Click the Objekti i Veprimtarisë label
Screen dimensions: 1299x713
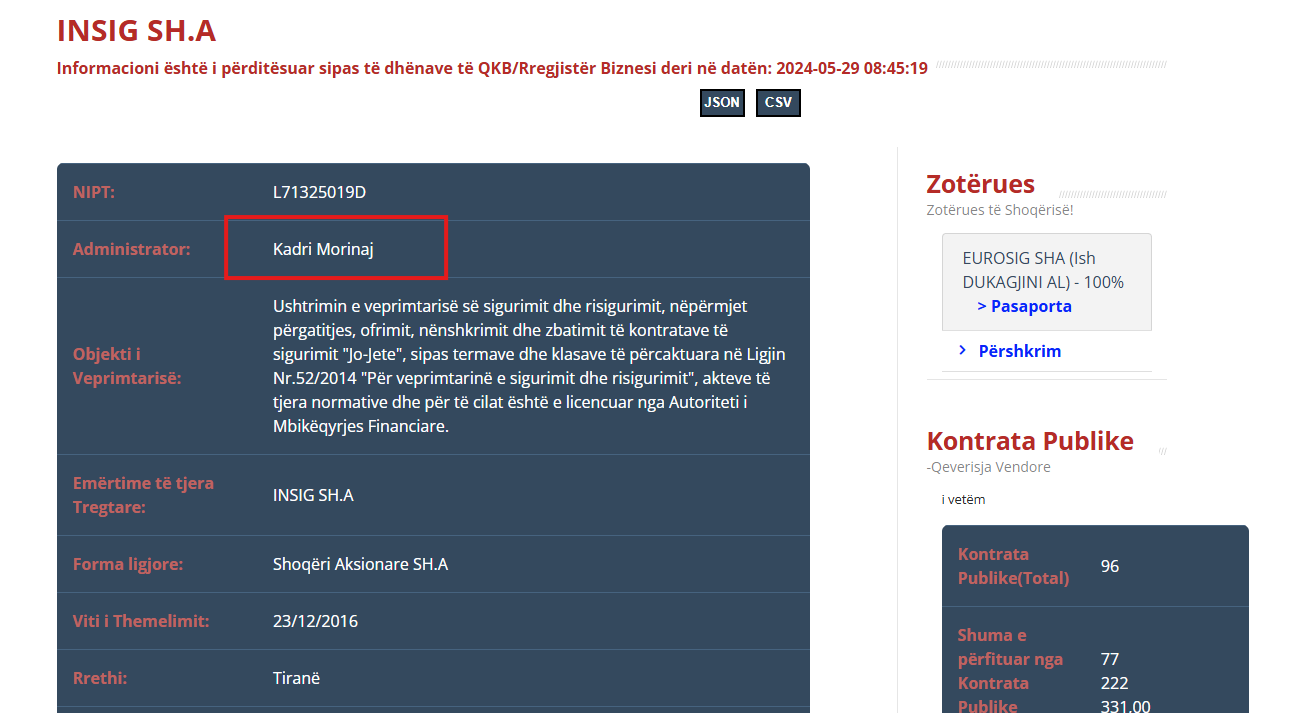[127, 366]
